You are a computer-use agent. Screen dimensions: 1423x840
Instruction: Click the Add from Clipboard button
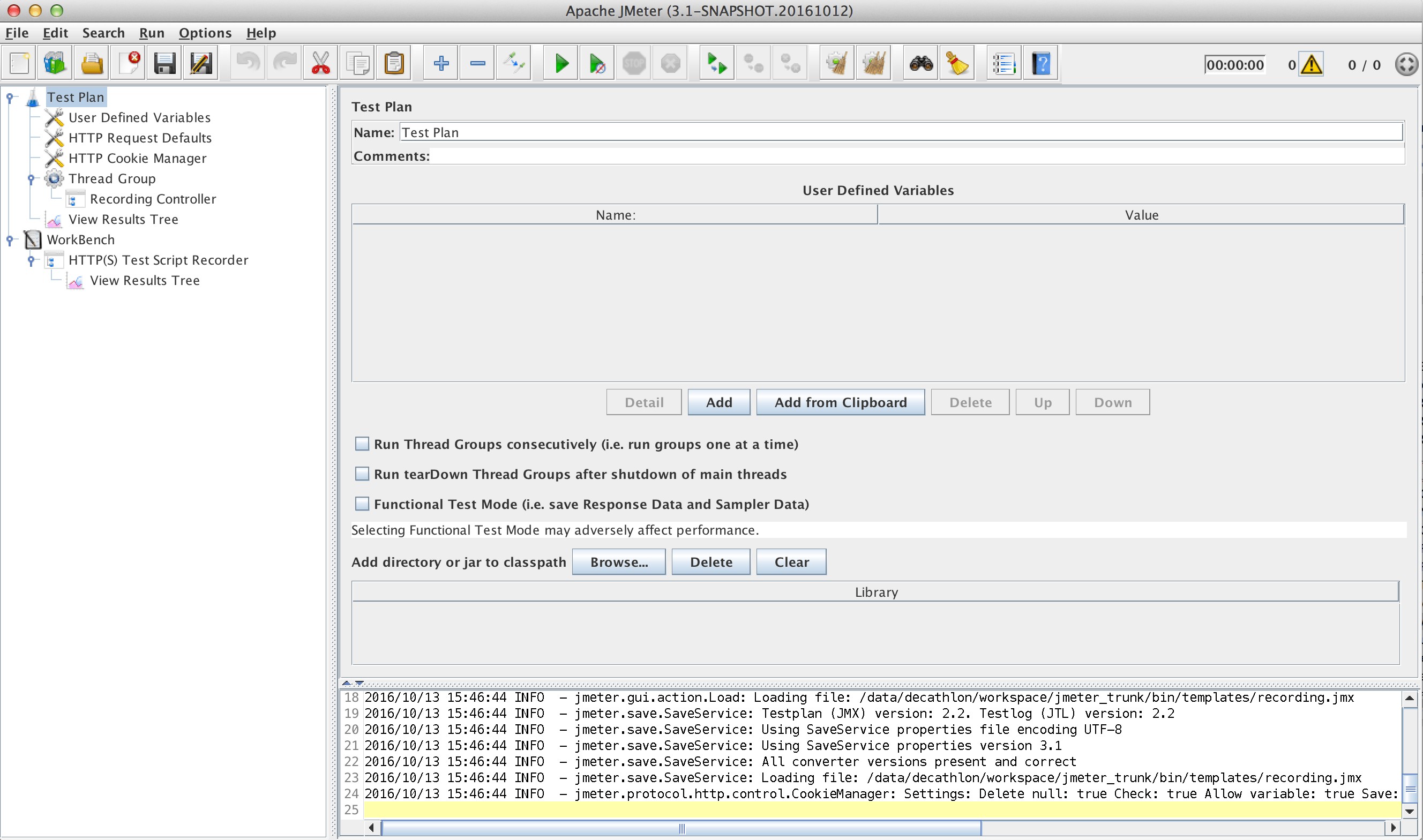840,402
